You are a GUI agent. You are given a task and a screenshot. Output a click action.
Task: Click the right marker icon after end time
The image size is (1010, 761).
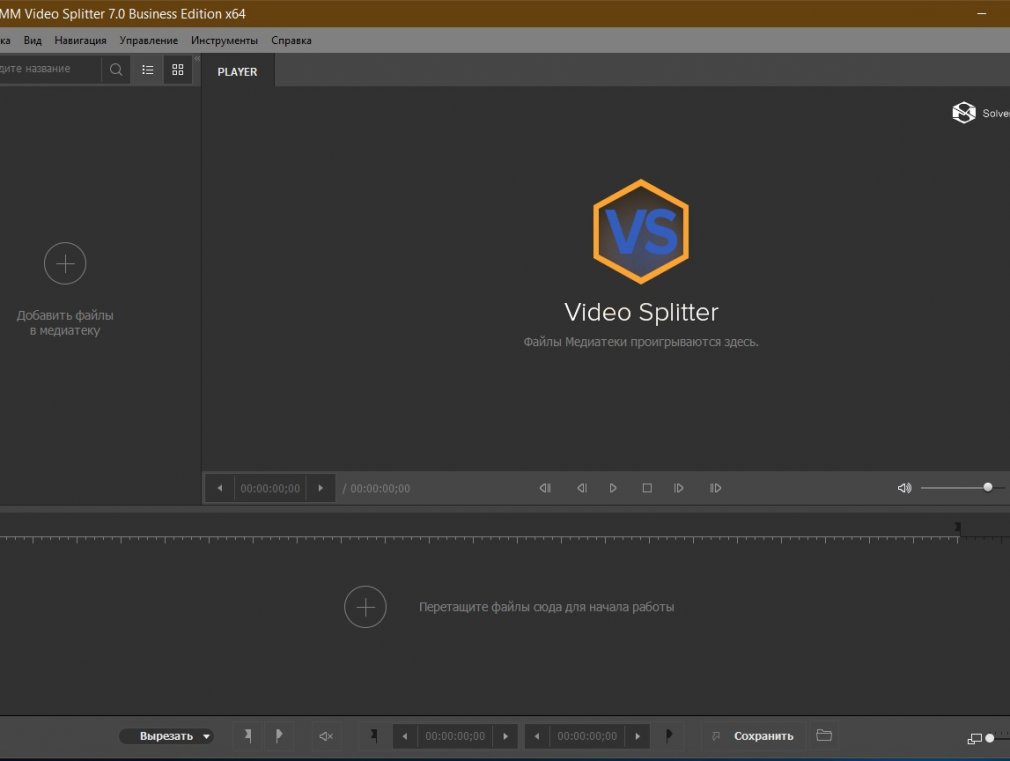click(x=669, y=735)
